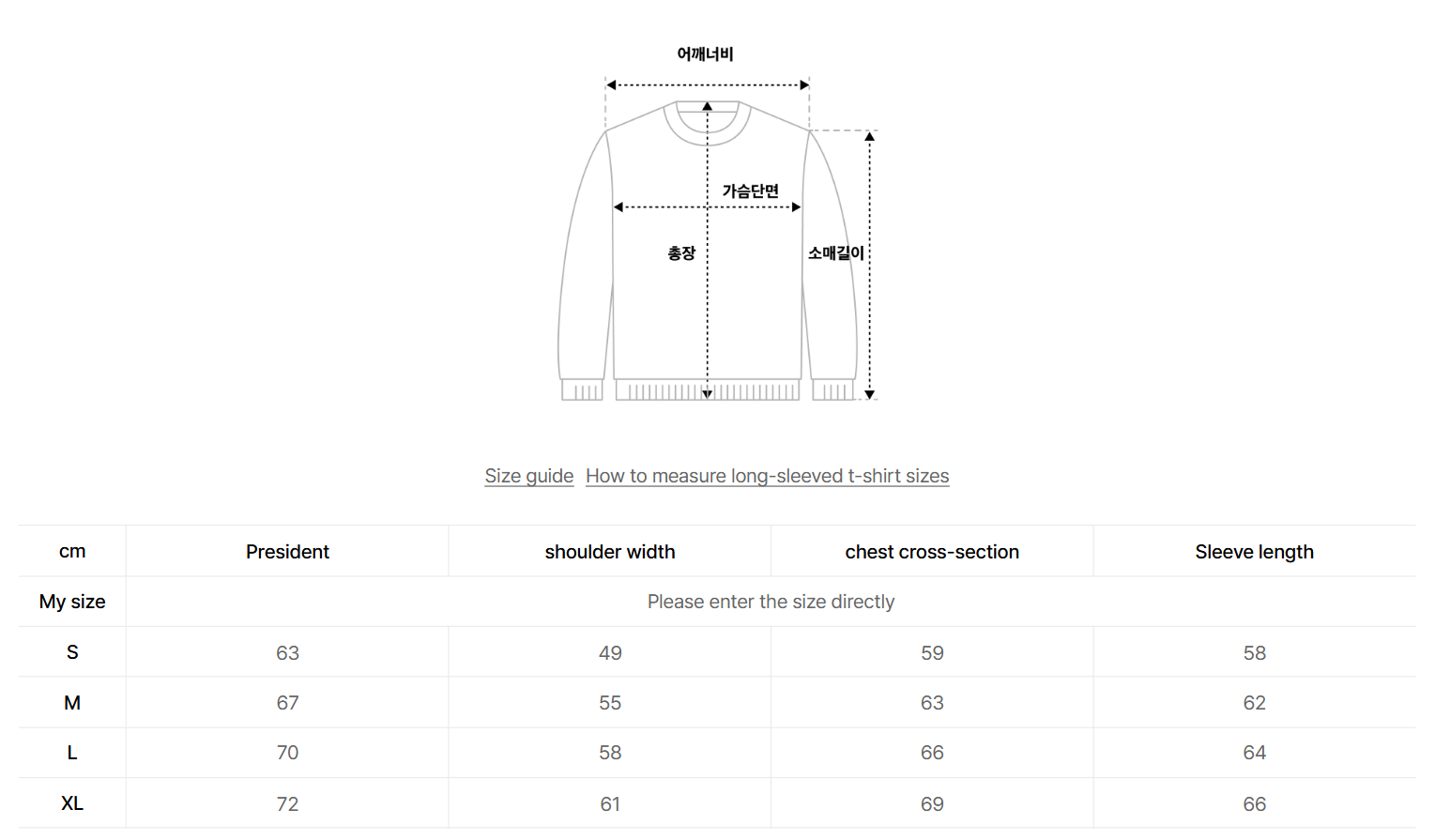Click the 어깨너비 label on diagram
Image resolution: width=1435 pixels, height=840 pixels.
coord(705,54)
